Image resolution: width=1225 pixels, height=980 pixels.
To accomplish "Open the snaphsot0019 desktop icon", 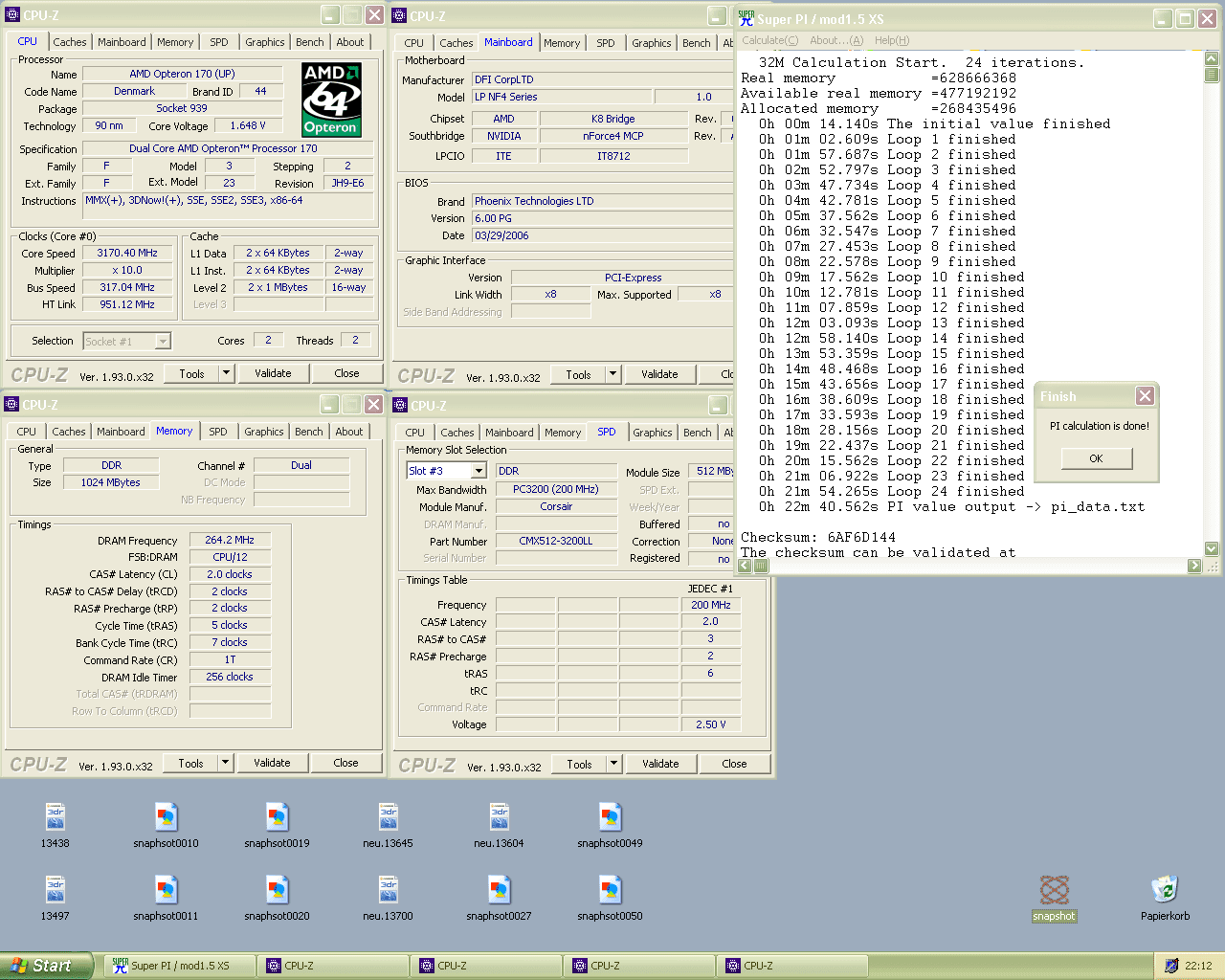I will 278,818.
